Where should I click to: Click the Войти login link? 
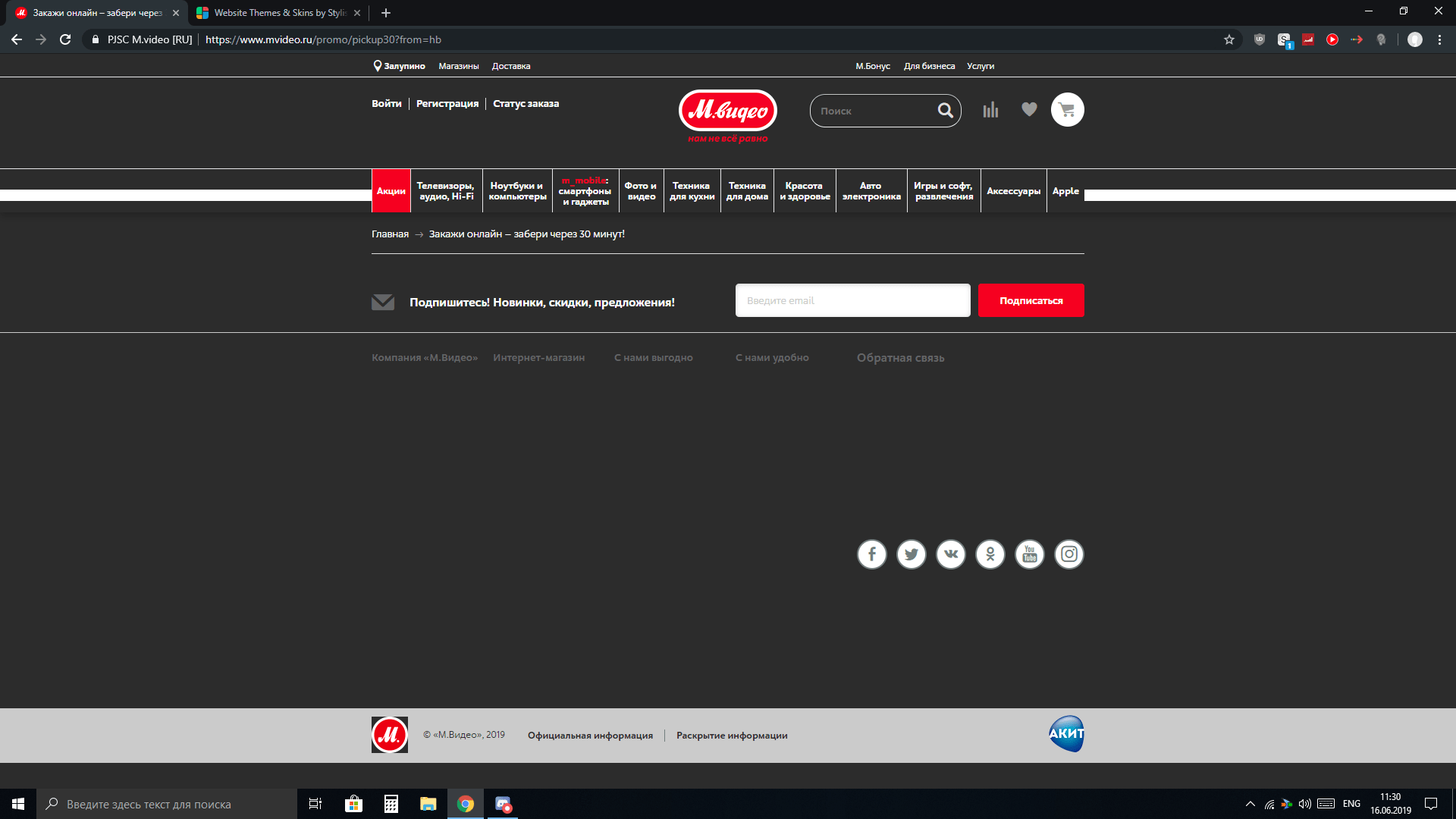pos(387,104)
